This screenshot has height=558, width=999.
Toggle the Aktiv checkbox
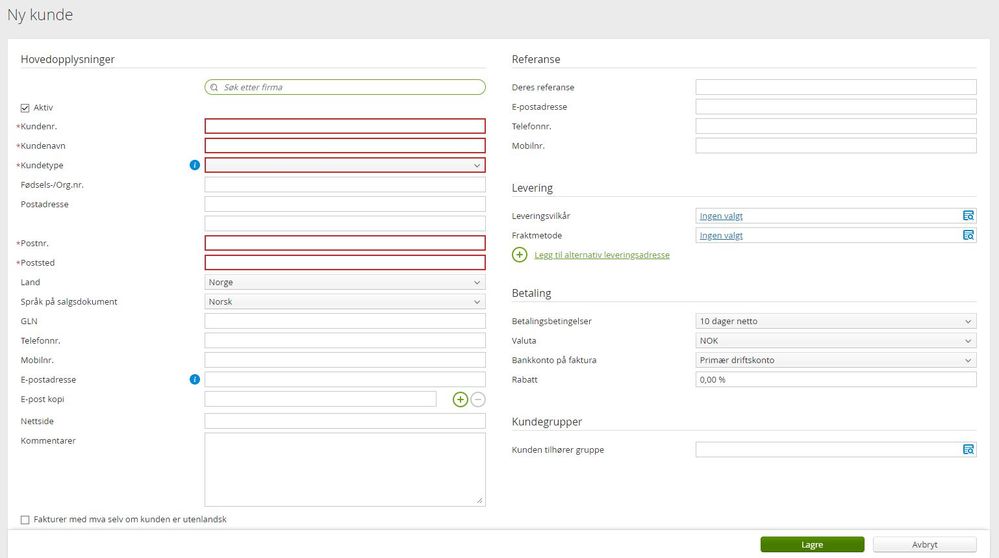[x=25, y=108]
